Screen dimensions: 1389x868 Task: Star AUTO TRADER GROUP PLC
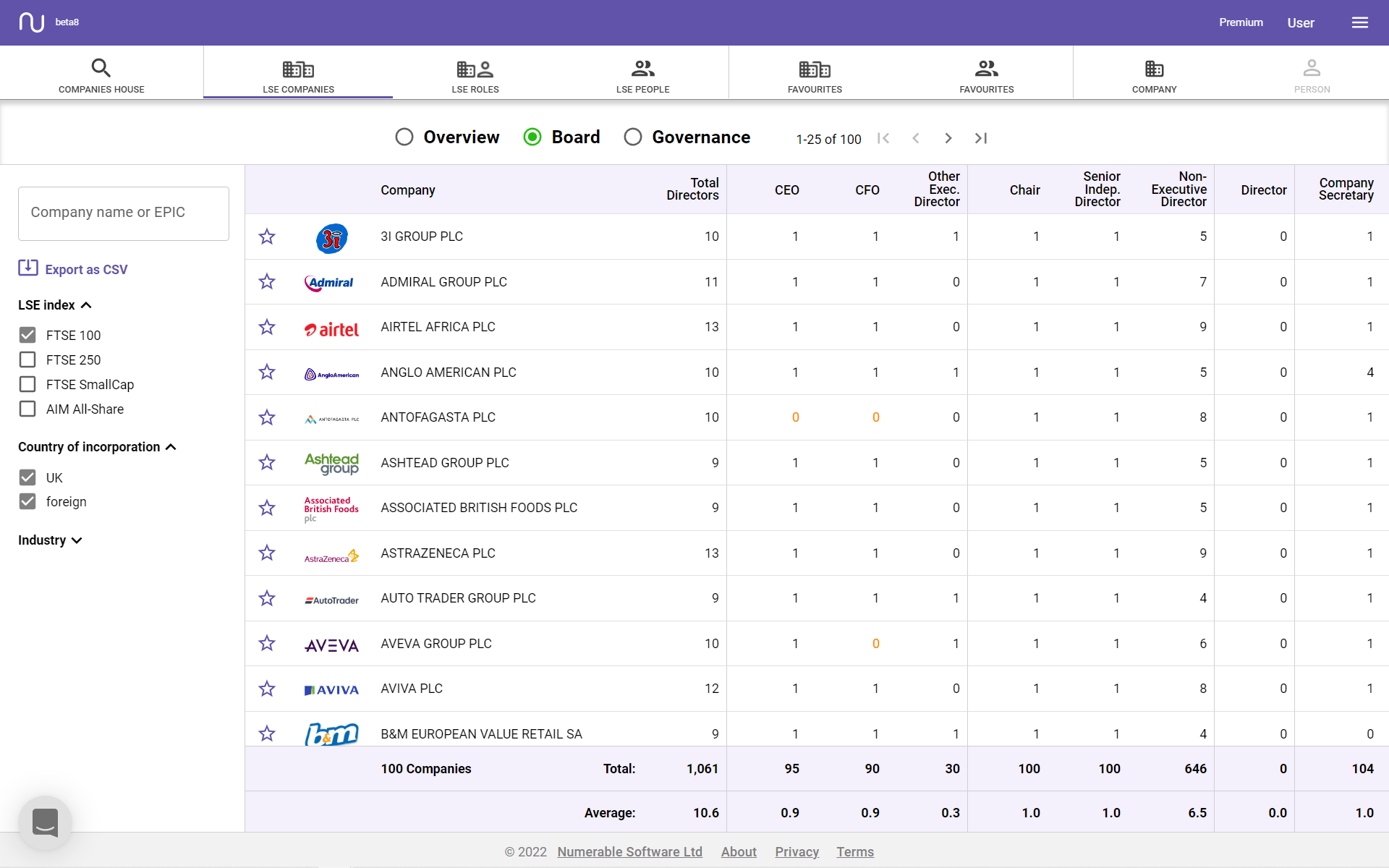pos(267,598)
